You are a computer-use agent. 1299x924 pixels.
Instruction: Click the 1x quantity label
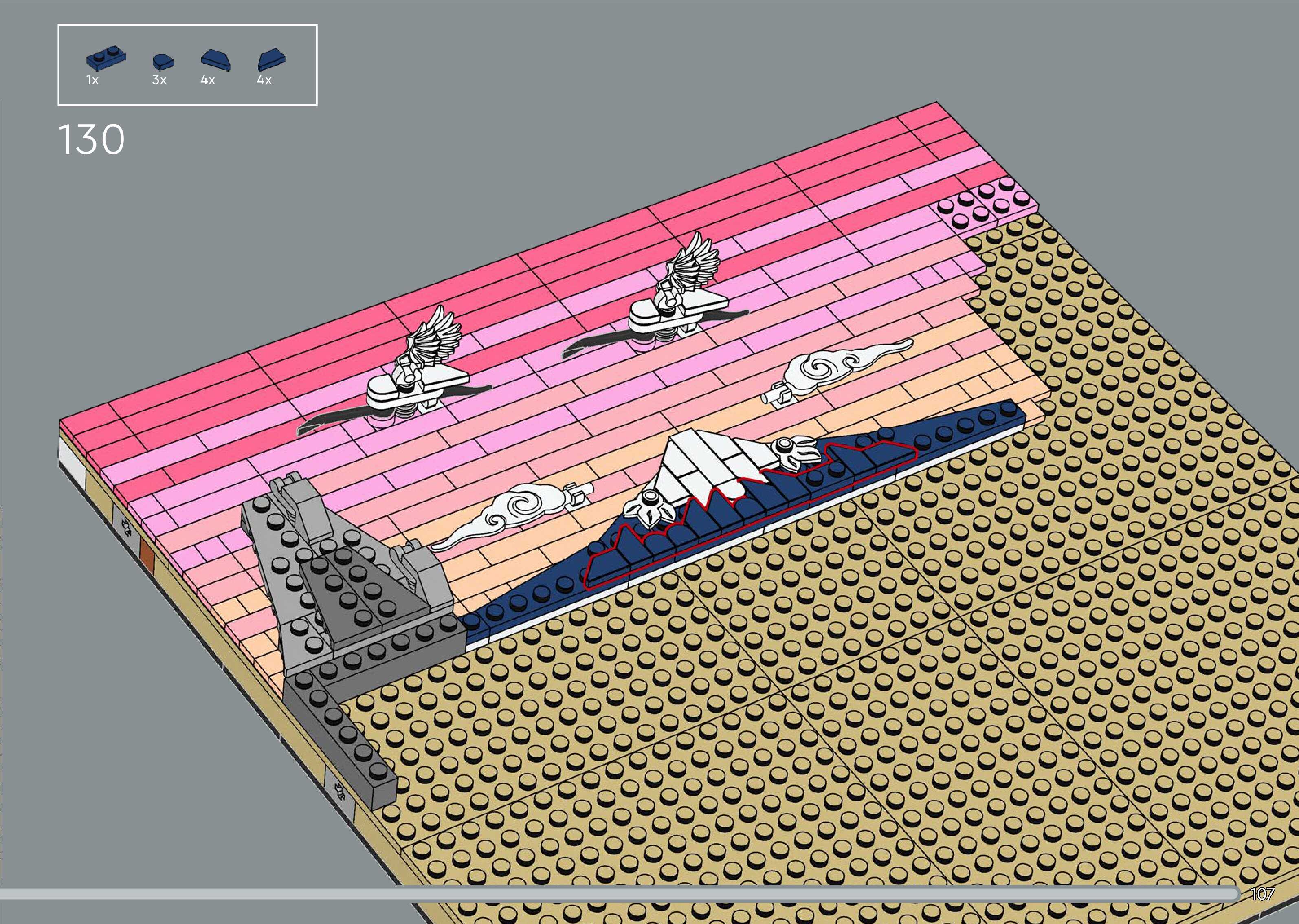click(93, 81)
